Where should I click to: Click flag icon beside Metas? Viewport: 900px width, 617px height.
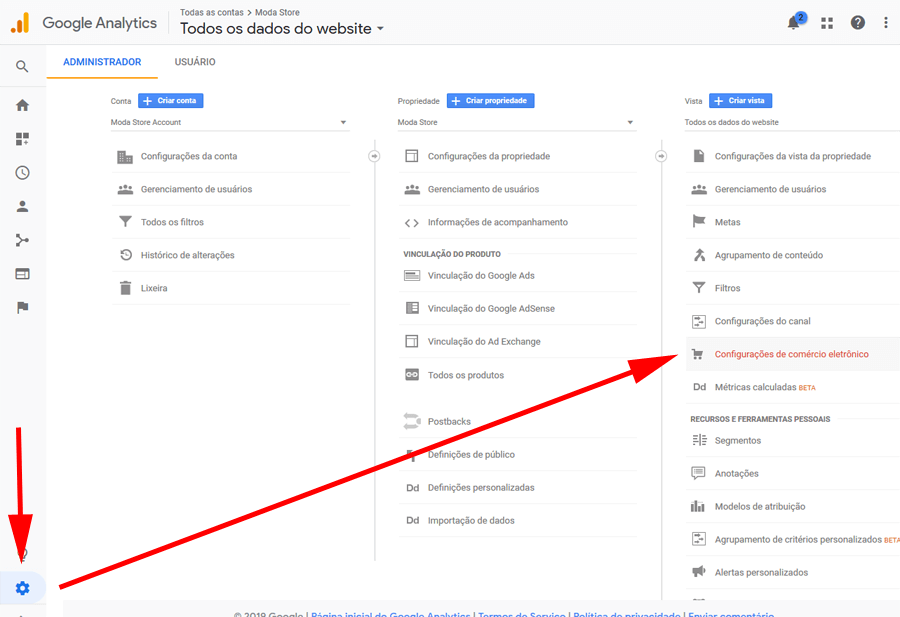pos(699,221)
